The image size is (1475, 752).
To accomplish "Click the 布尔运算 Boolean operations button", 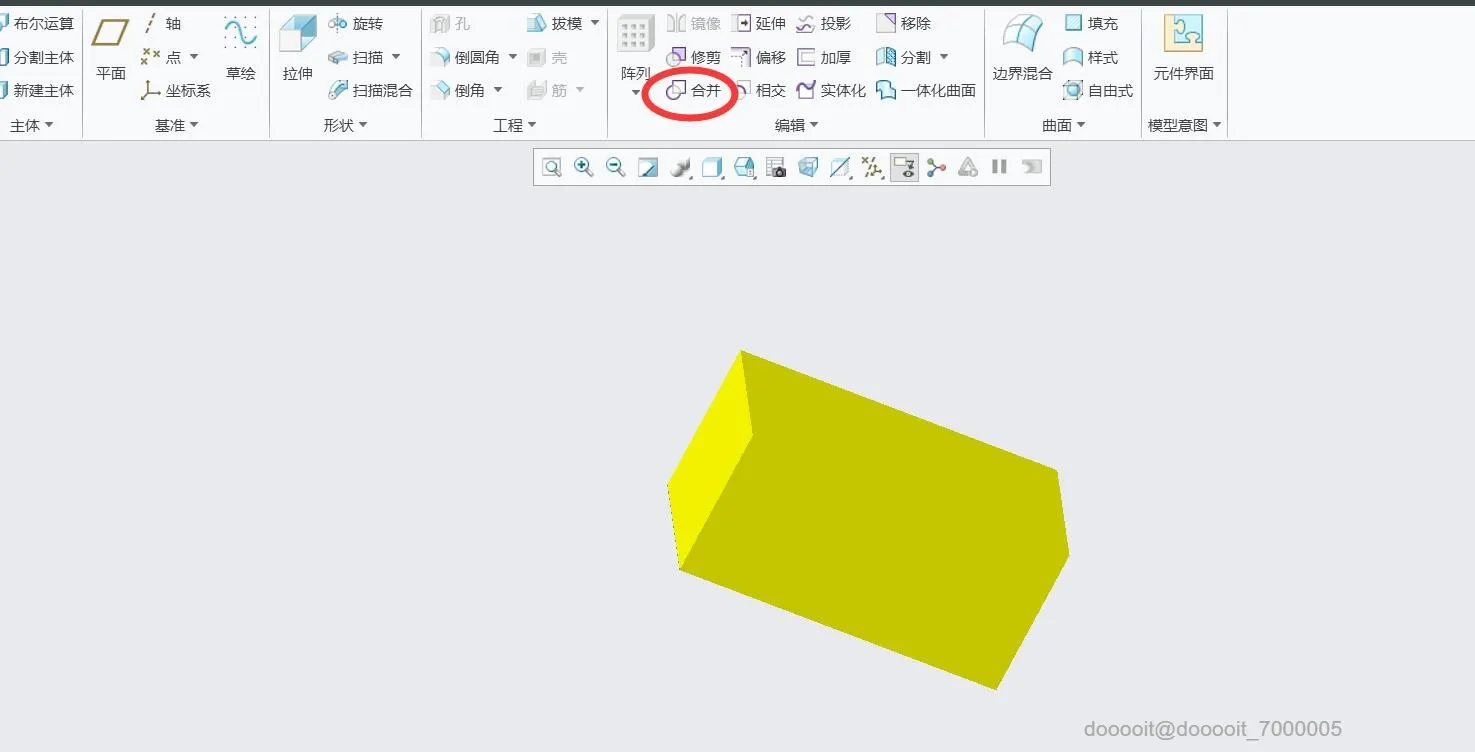I will 37,23.
